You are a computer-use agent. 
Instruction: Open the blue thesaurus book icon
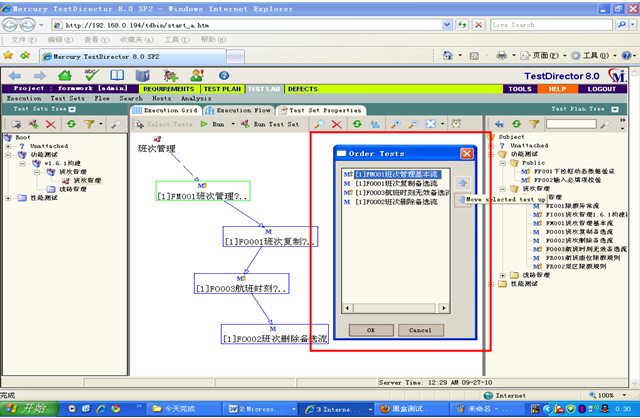[143, 75]
